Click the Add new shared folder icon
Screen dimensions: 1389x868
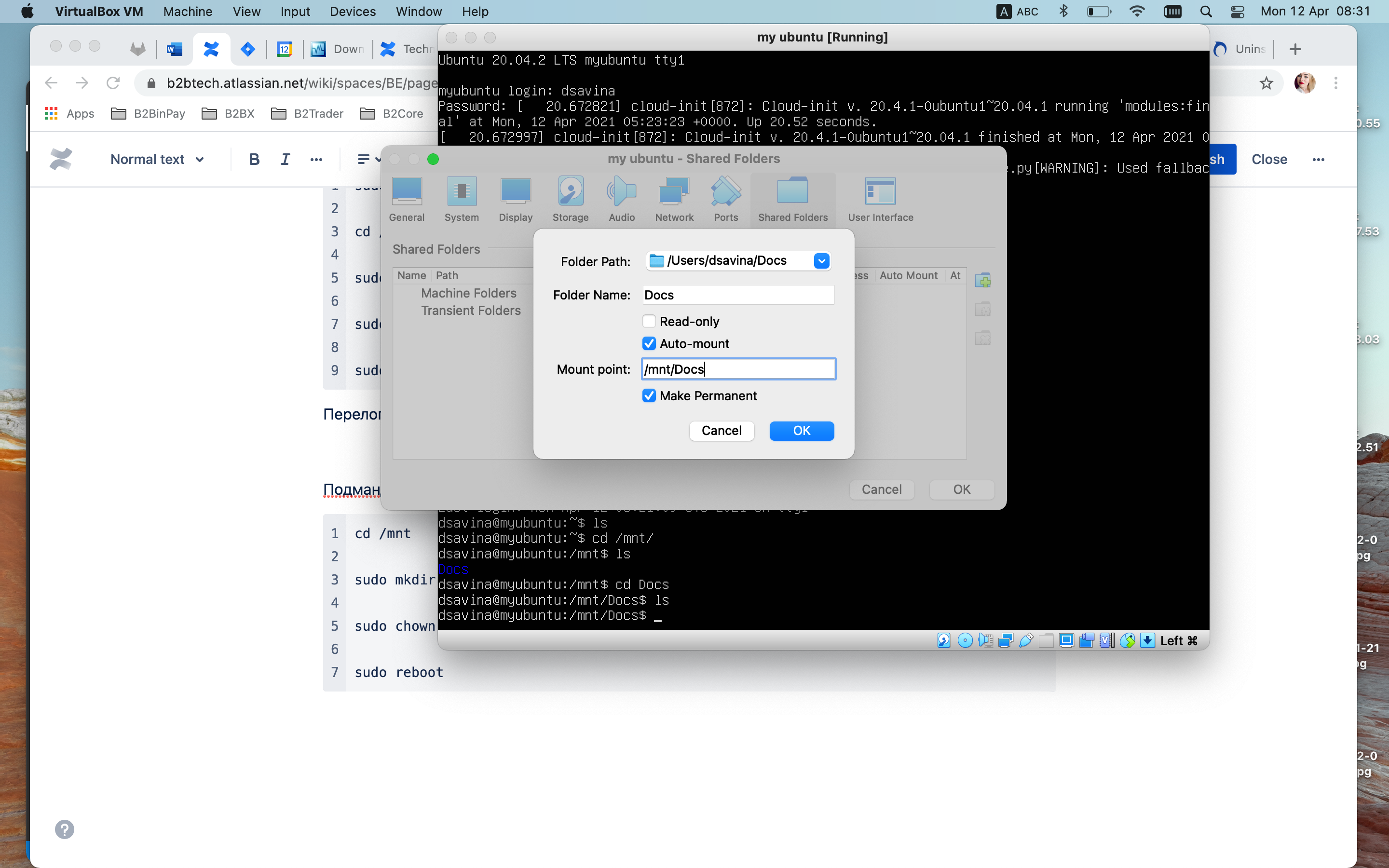[x=982, y=280]
